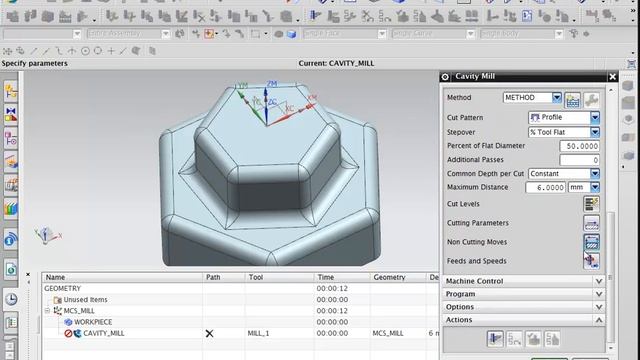Click the Verify tool path icon in Actions
This screenshot has width=640, height=360.
(533, 339)
